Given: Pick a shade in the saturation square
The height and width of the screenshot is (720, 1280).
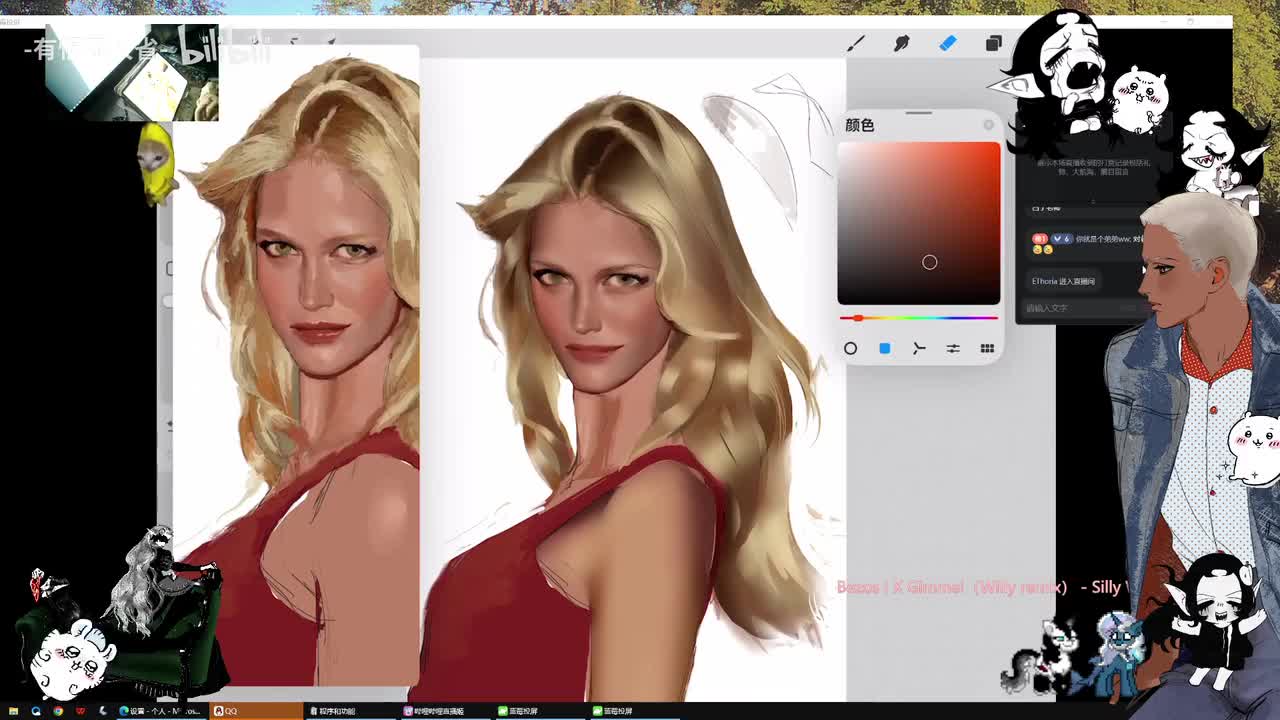Looking at the screenshot, I should 919,222.
